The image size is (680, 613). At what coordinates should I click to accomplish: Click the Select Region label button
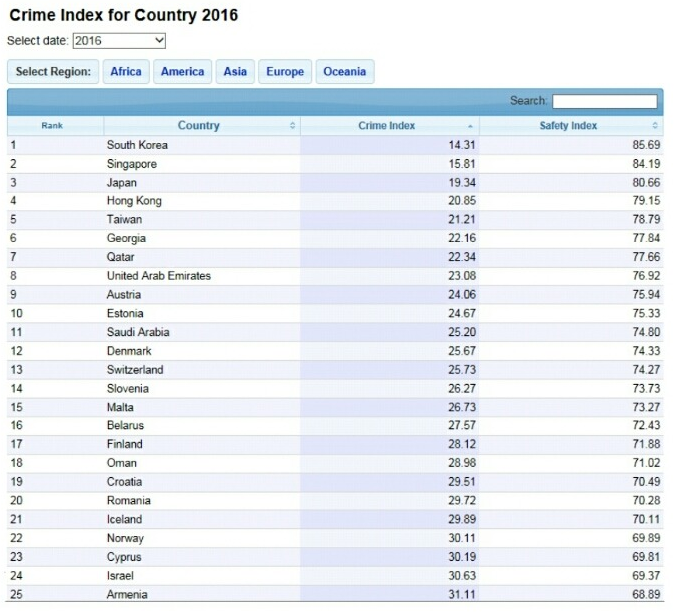click(53, 72)
